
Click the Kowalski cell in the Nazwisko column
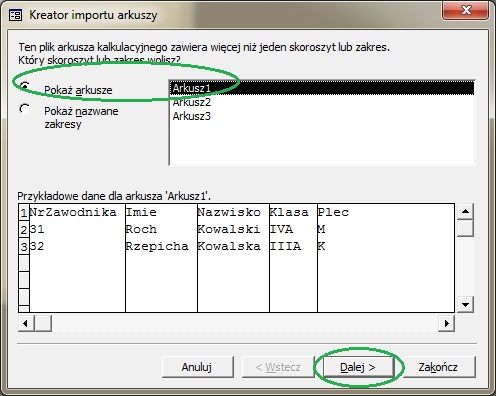coord(229,229)
